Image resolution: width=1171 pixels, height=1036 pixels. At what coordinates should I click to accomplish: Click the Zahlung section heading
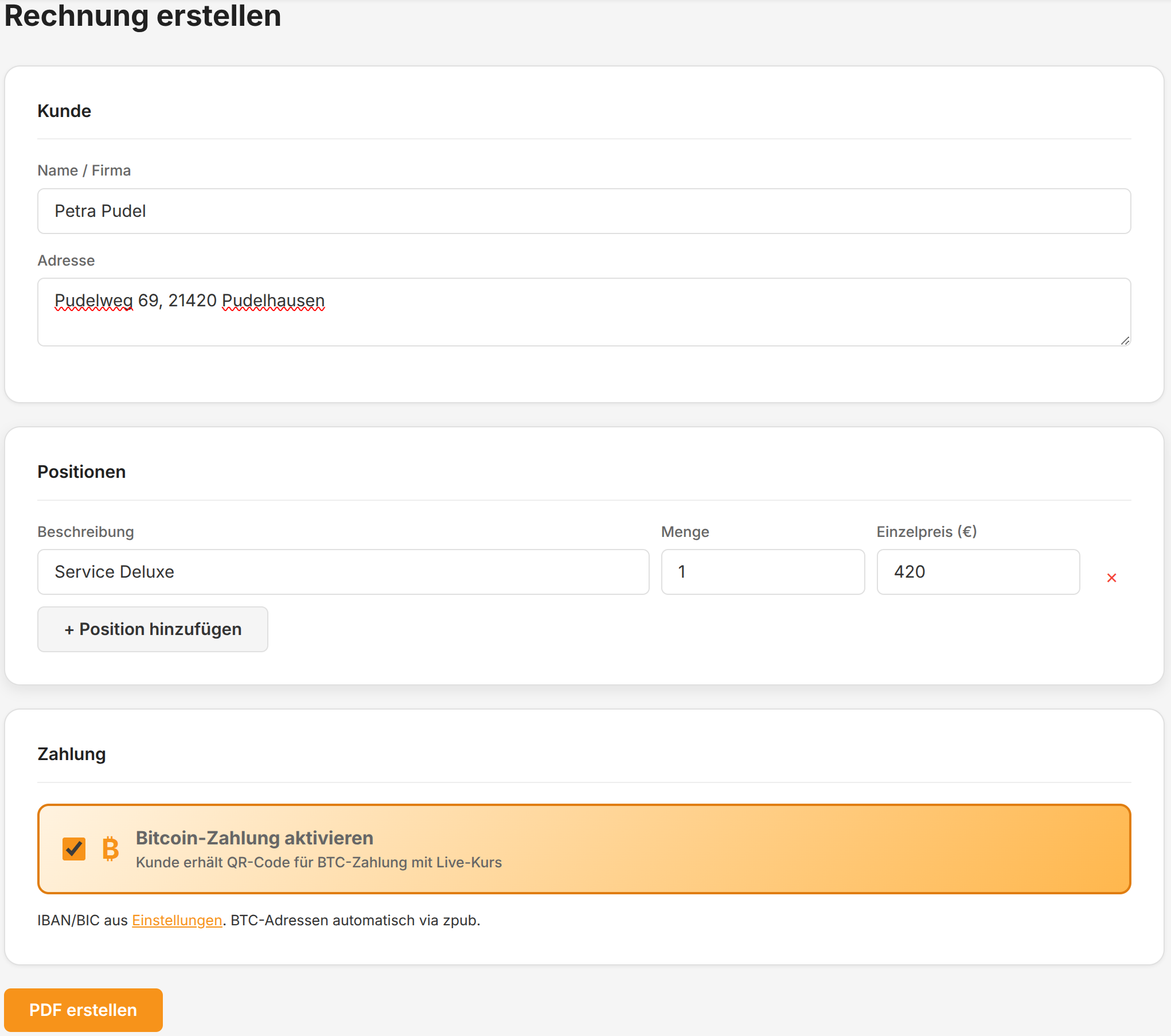coord(72,754)
